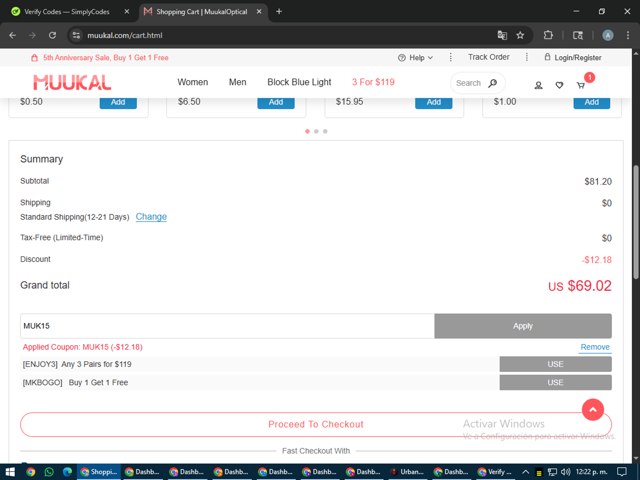
Task: Open Microsoft Edge from the taskbar
Action: click(x=67, y=472)
